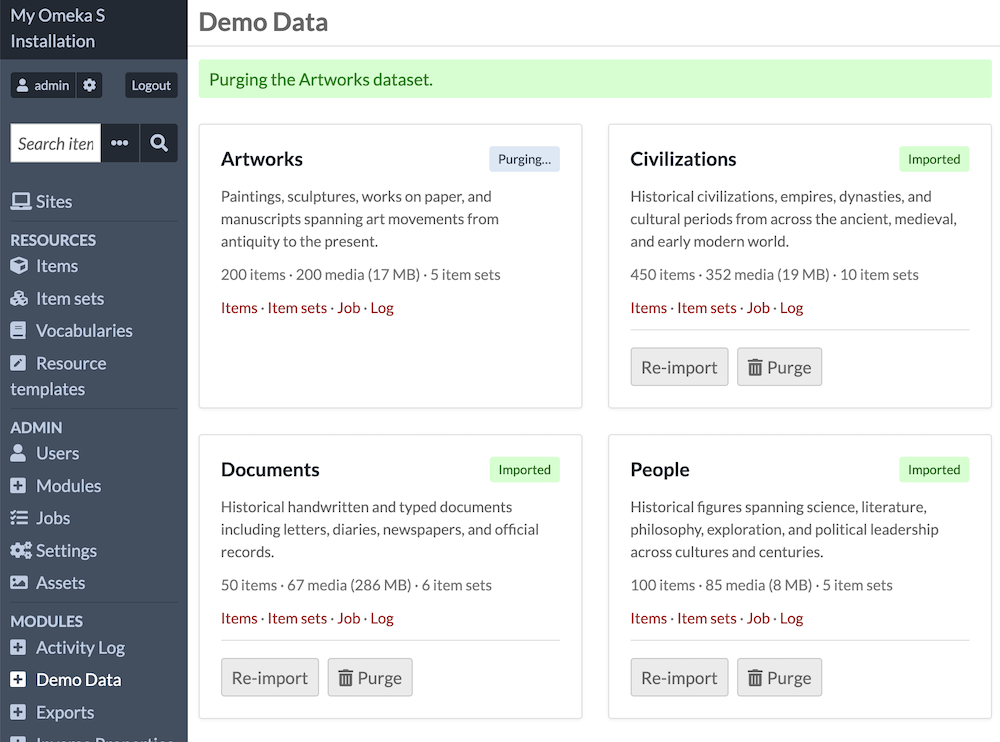Click trash icon on Documents Purge
Screen dimensions: 1000x742
pos(345,678)
